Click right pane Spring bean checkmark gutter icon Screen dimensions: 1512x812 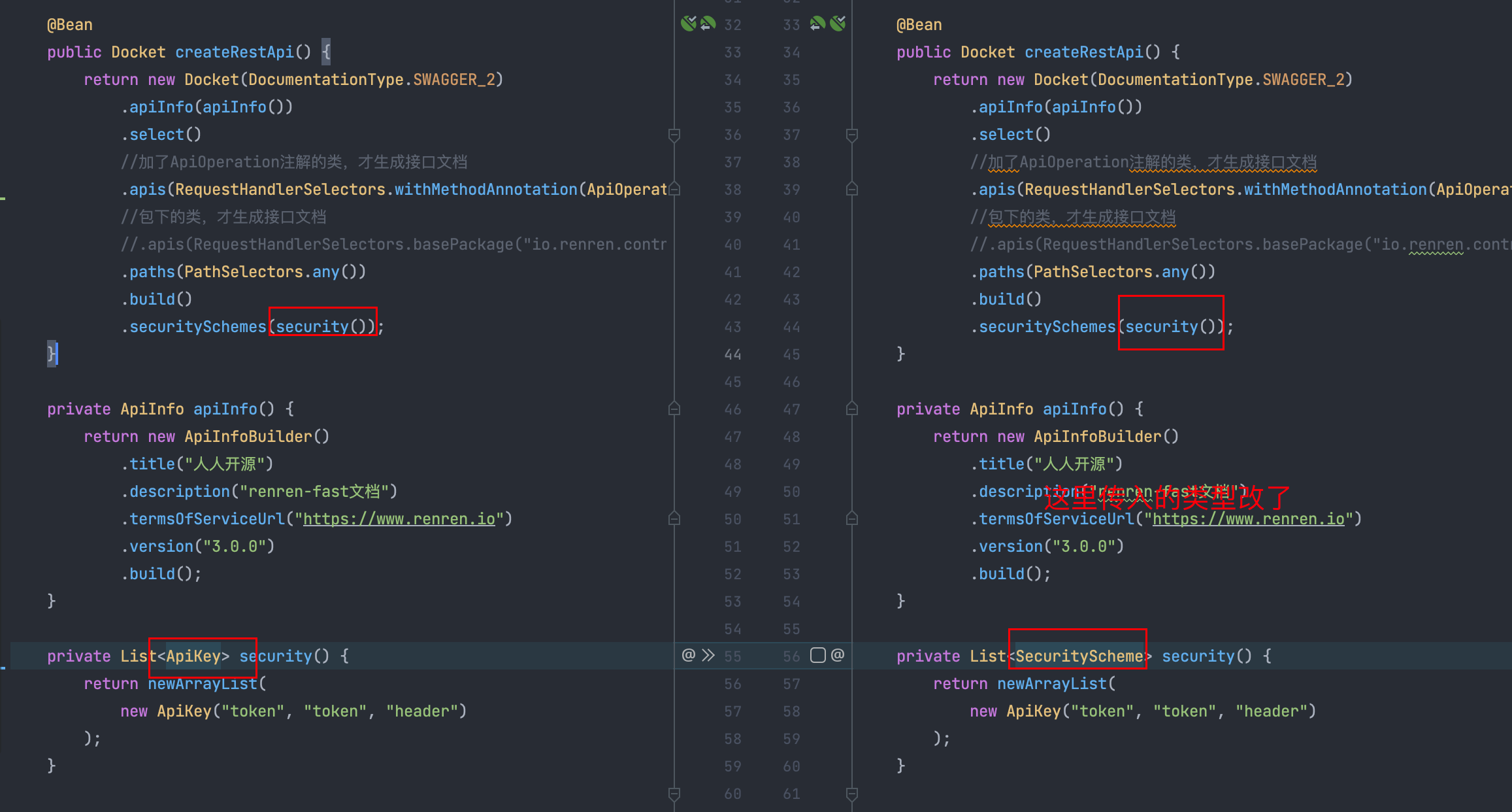pos(838,24)
